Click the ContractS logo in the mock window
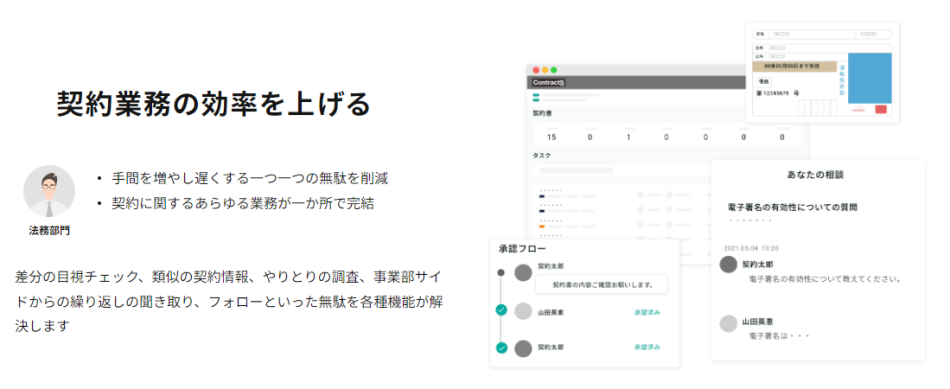 [548, 82]
